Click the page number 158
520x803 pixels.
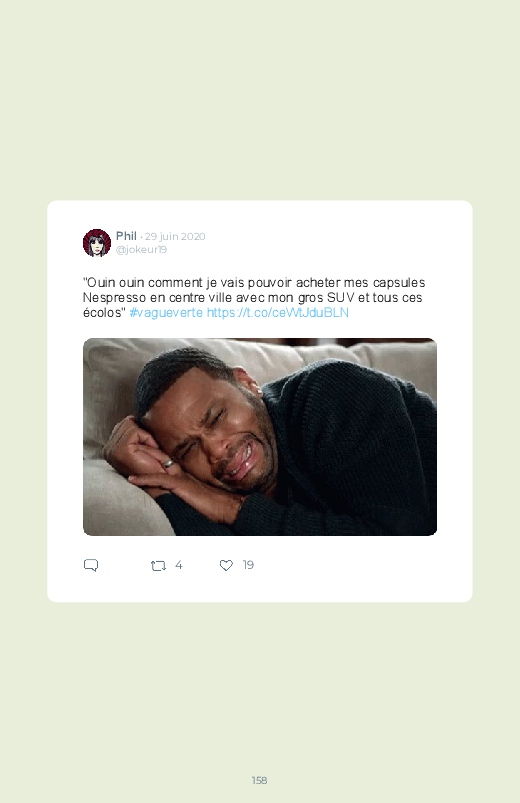(259, 780)
